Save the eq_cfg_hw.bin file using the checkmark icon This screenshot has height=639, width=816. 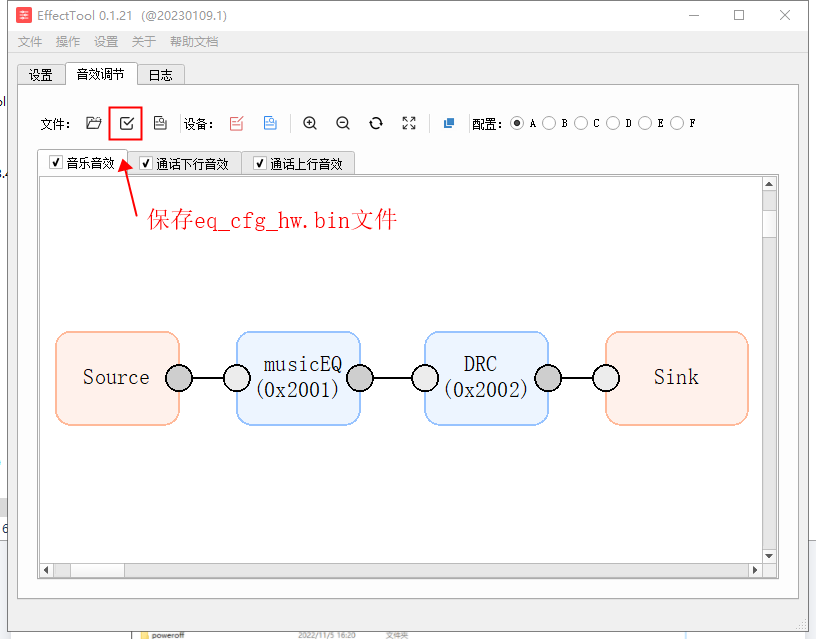coord(126,123)
